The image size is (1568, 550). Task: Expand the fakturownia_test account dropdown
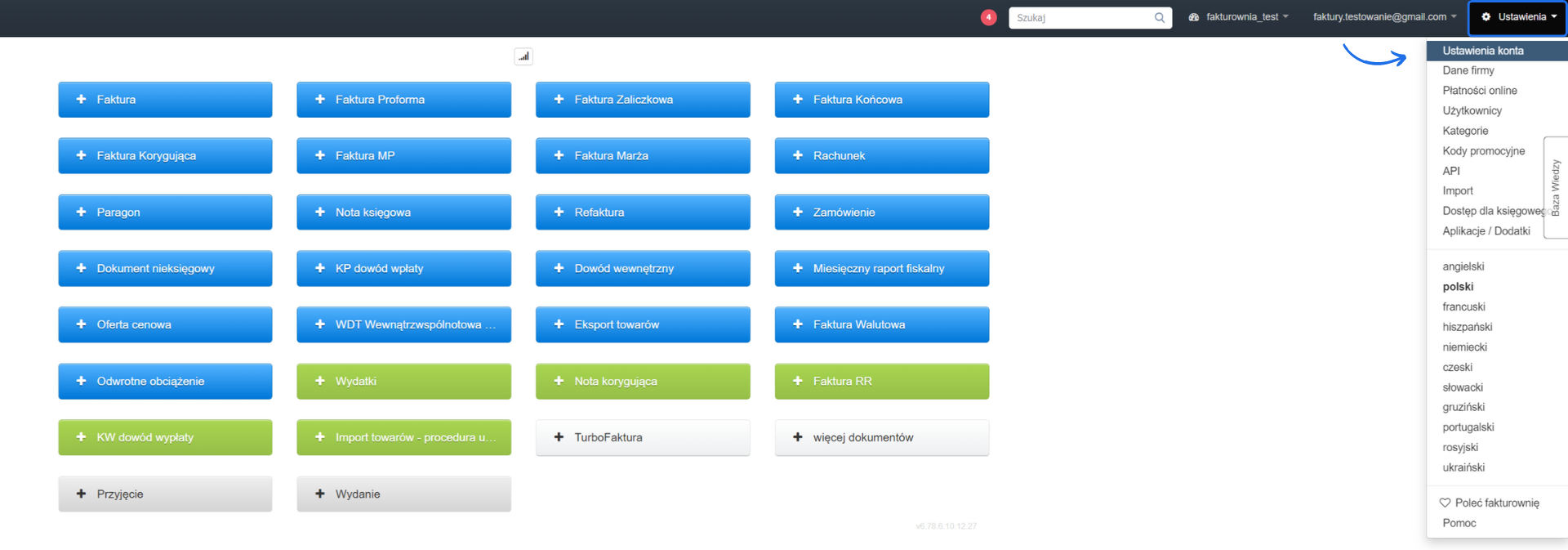(1238, 17)
